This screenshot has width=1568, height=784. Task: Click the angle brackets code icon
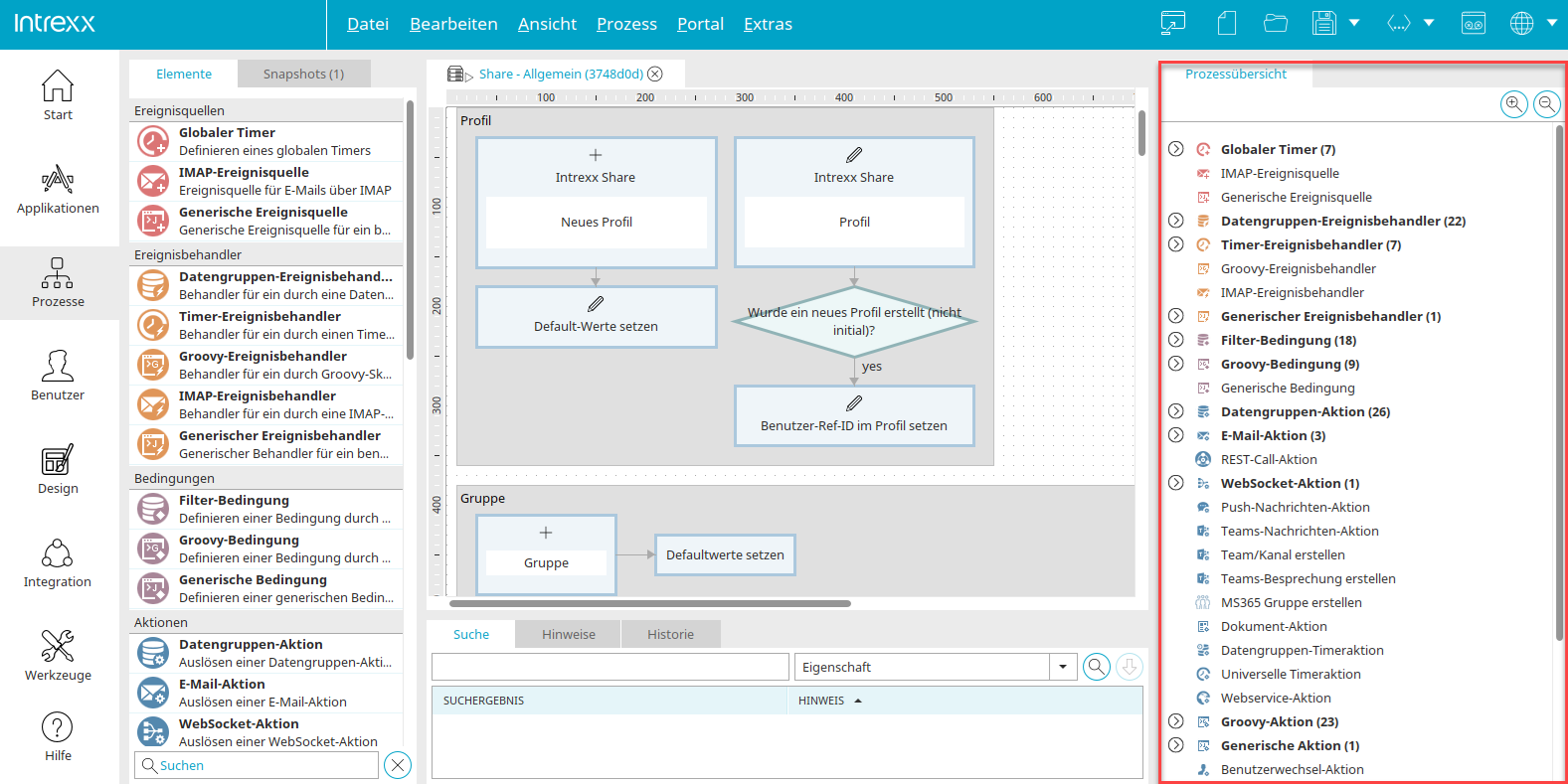tap(1399, 23)
